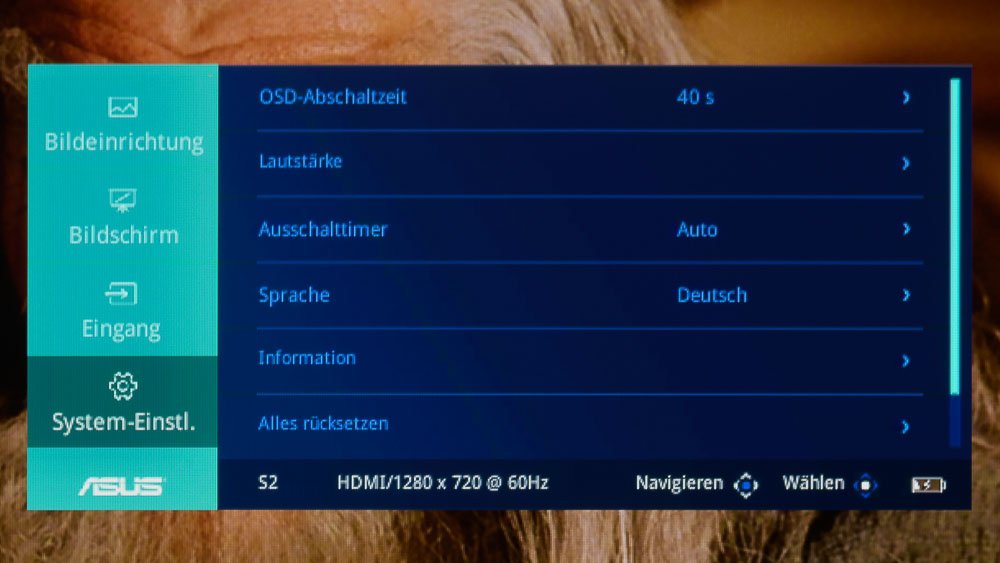Open the Bildschirm menu label

124,235
